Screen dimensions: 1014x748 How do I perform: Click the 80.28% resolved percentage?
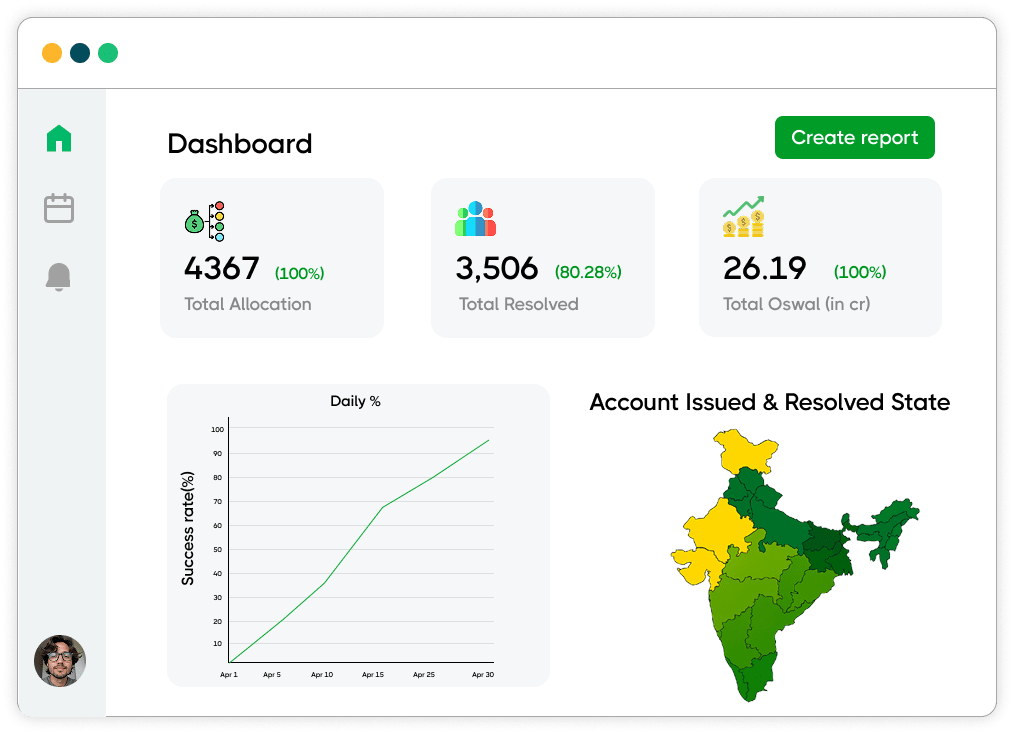588,272
